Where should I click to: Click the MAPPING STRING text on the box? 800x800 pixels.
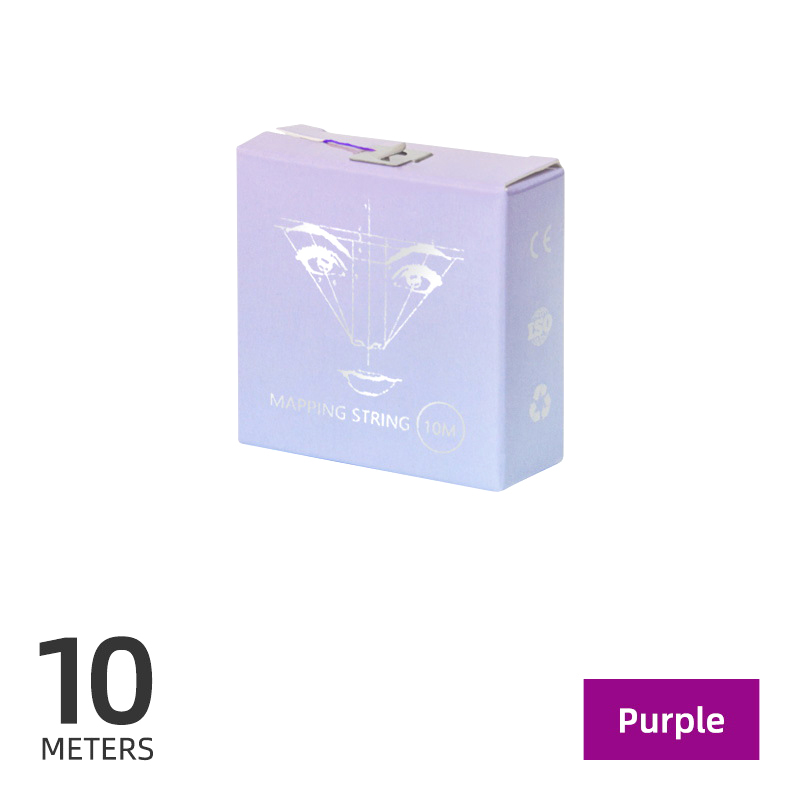339,412
